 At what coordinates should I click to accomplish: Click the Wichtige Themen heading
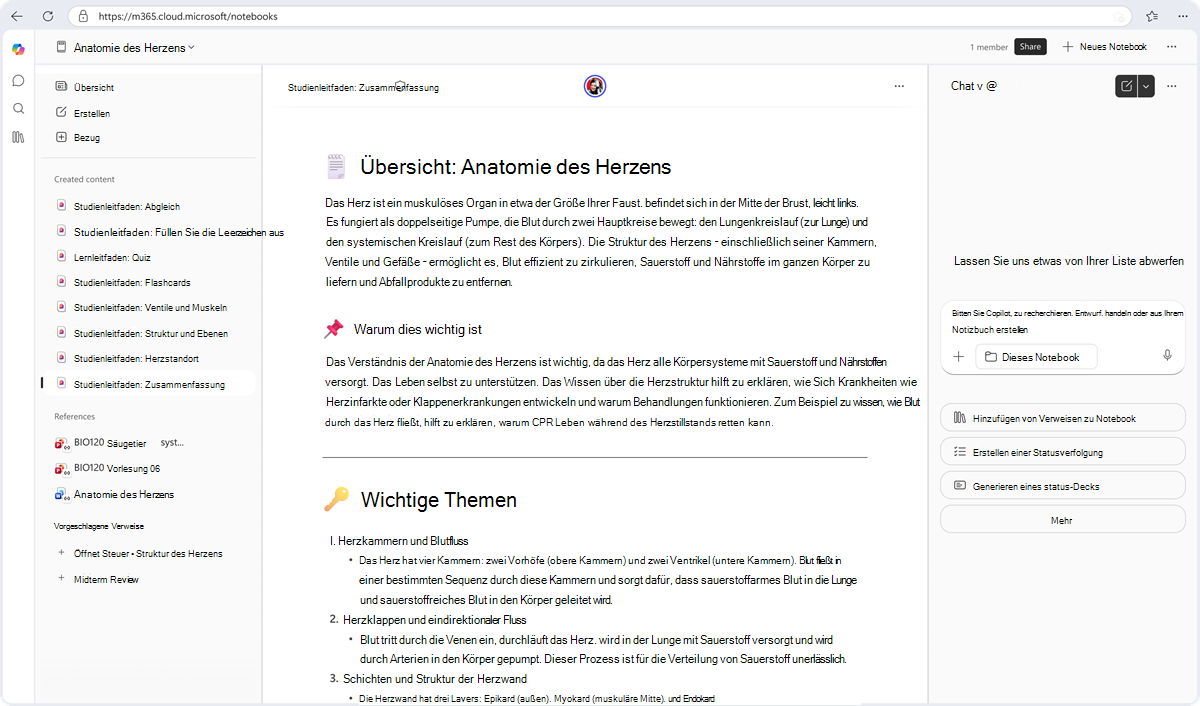[439, 500]
